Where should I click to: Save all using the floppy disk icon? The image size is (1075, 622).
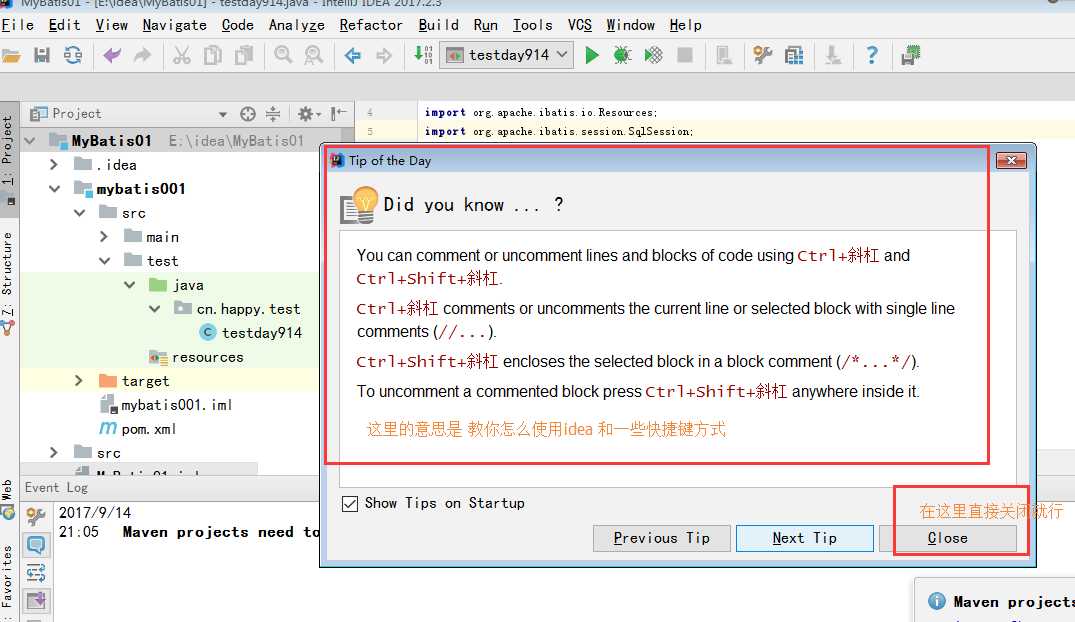tap(42, 56)
